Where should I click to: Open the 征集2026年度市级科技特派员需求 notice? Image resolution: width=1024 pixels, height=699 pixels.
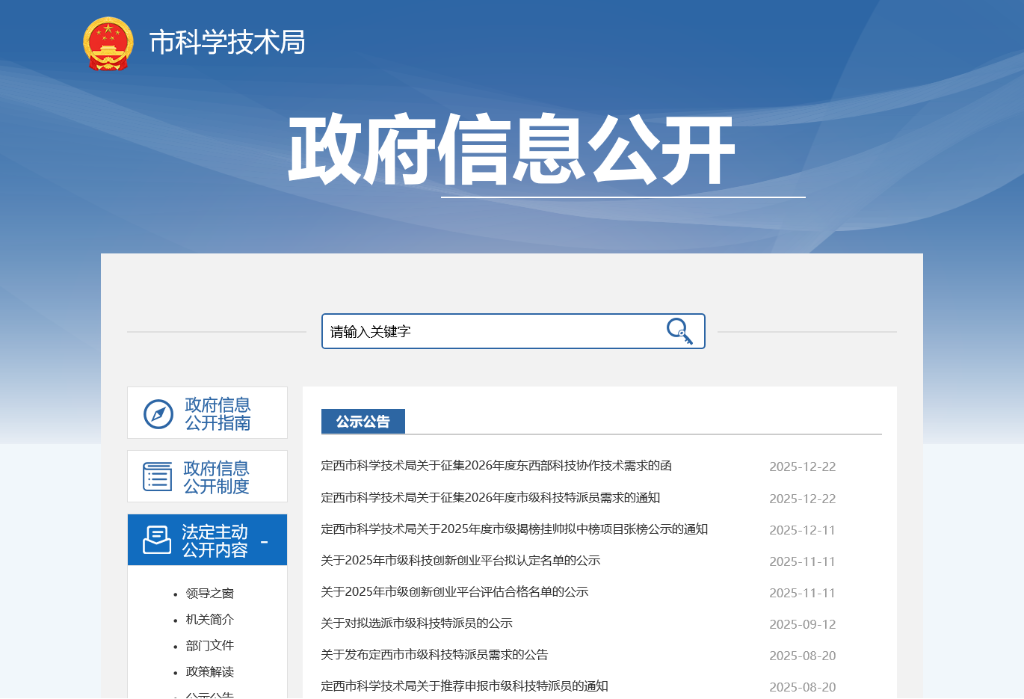coord(490,497)
